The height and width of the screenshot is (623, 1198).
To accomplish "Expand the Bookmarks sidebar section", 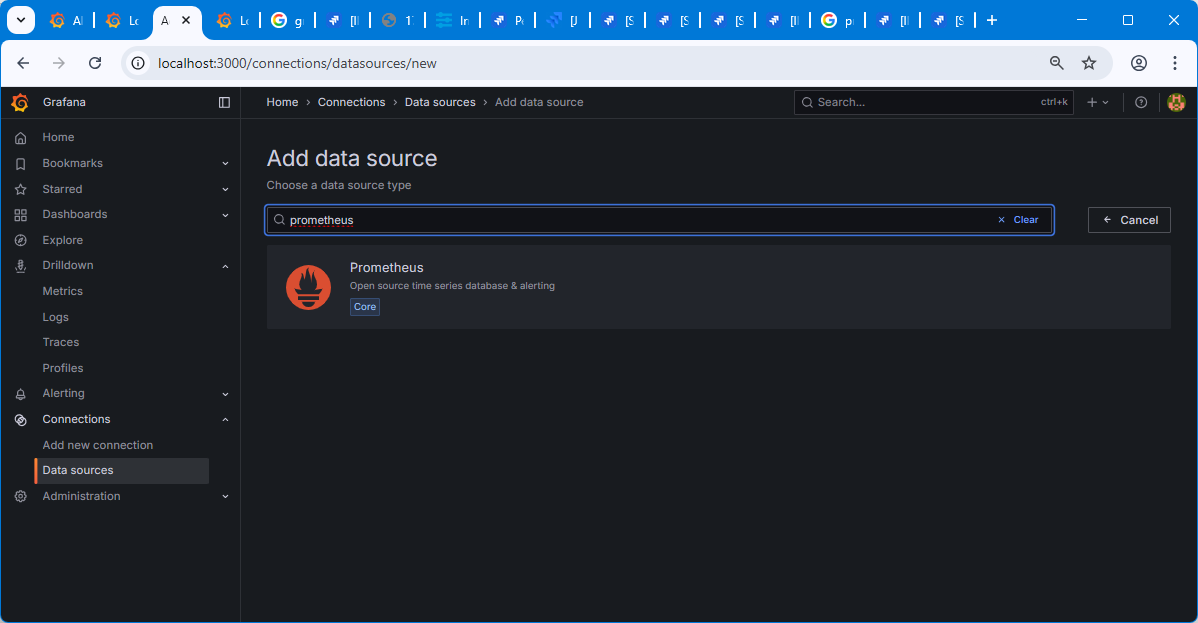I will pos(225,163).
